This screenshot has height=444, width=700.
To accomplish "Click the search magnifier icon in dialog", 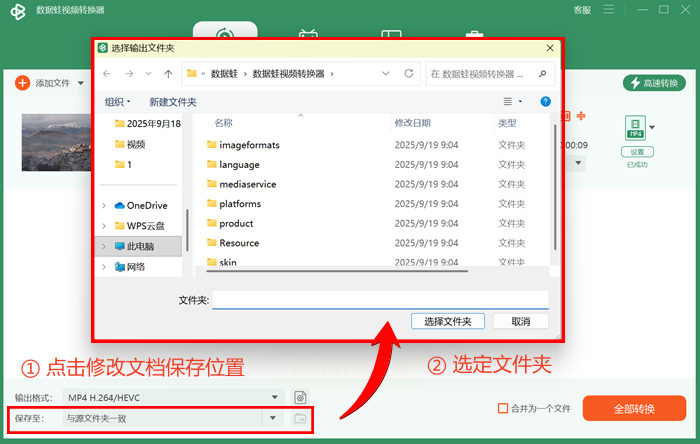I will pos(542,74).
